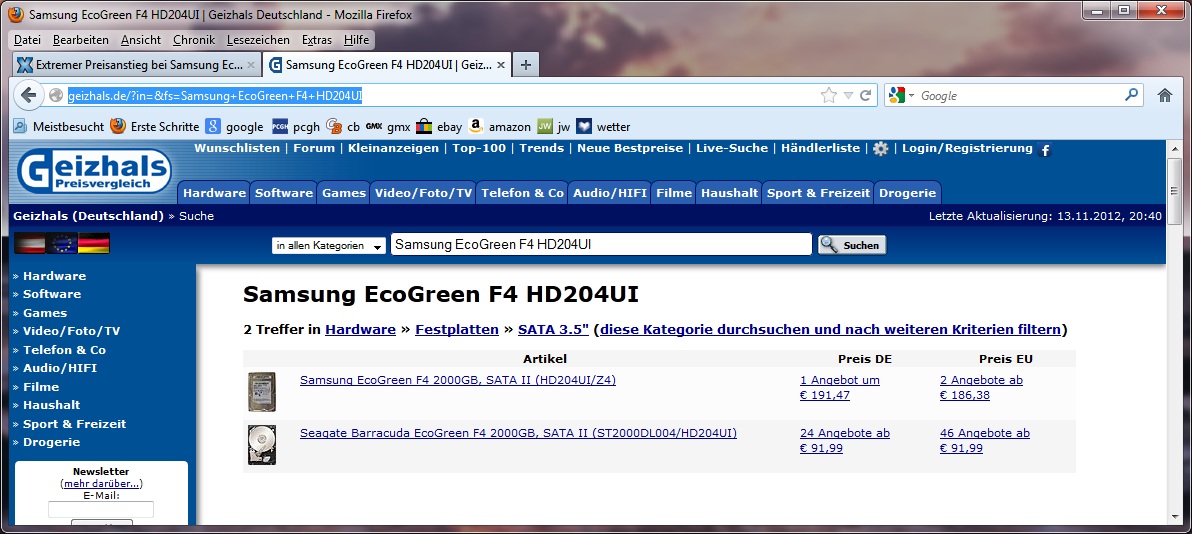The height and width of the screenshot is (534, 1192).
Task: Open the SATA 3.5" category link
Action: tap(553, 329)
